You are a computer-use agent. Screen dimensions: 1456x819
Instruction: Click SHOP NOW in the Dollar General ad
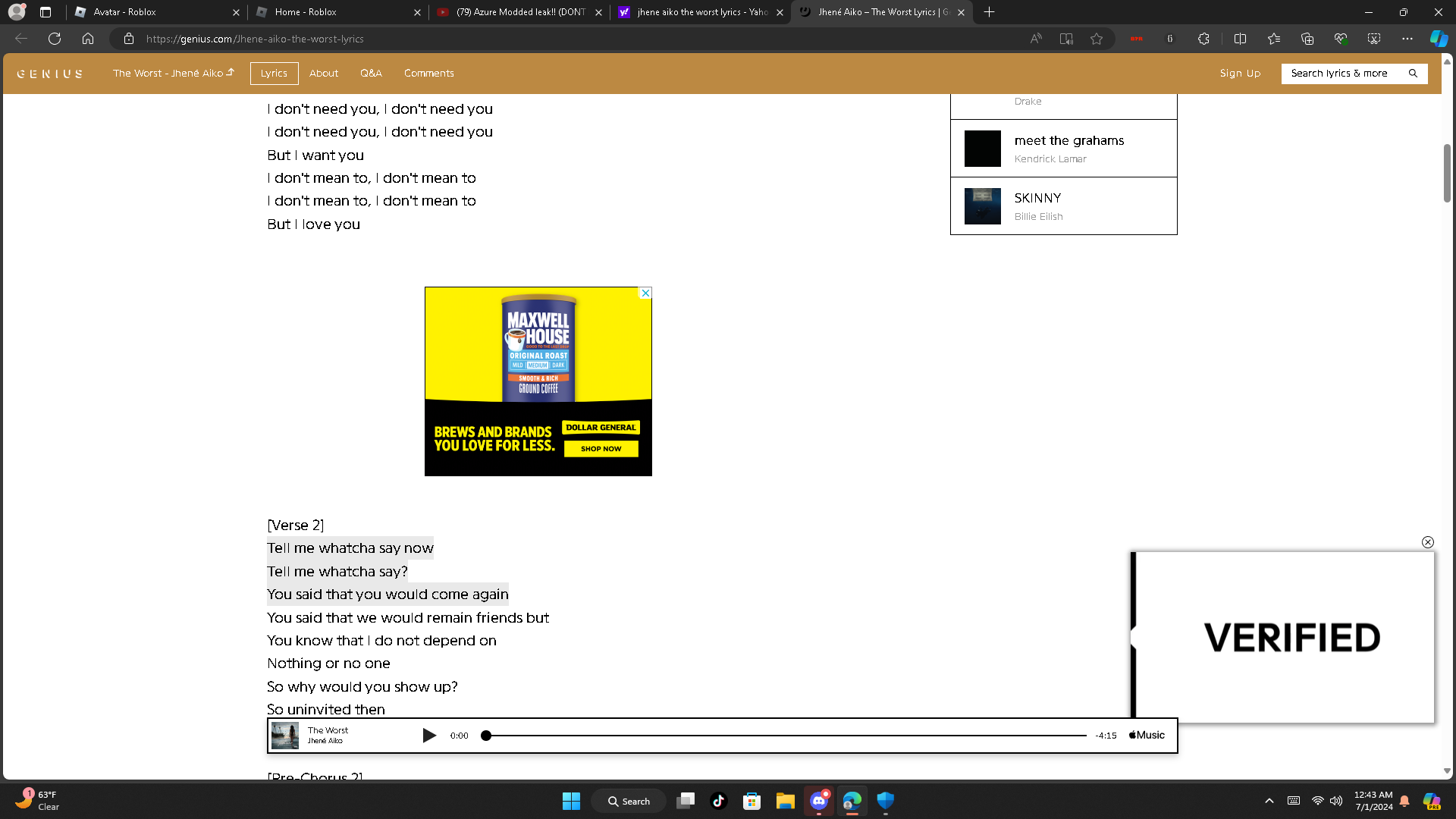pyautogui.click(x=601, y=449)
